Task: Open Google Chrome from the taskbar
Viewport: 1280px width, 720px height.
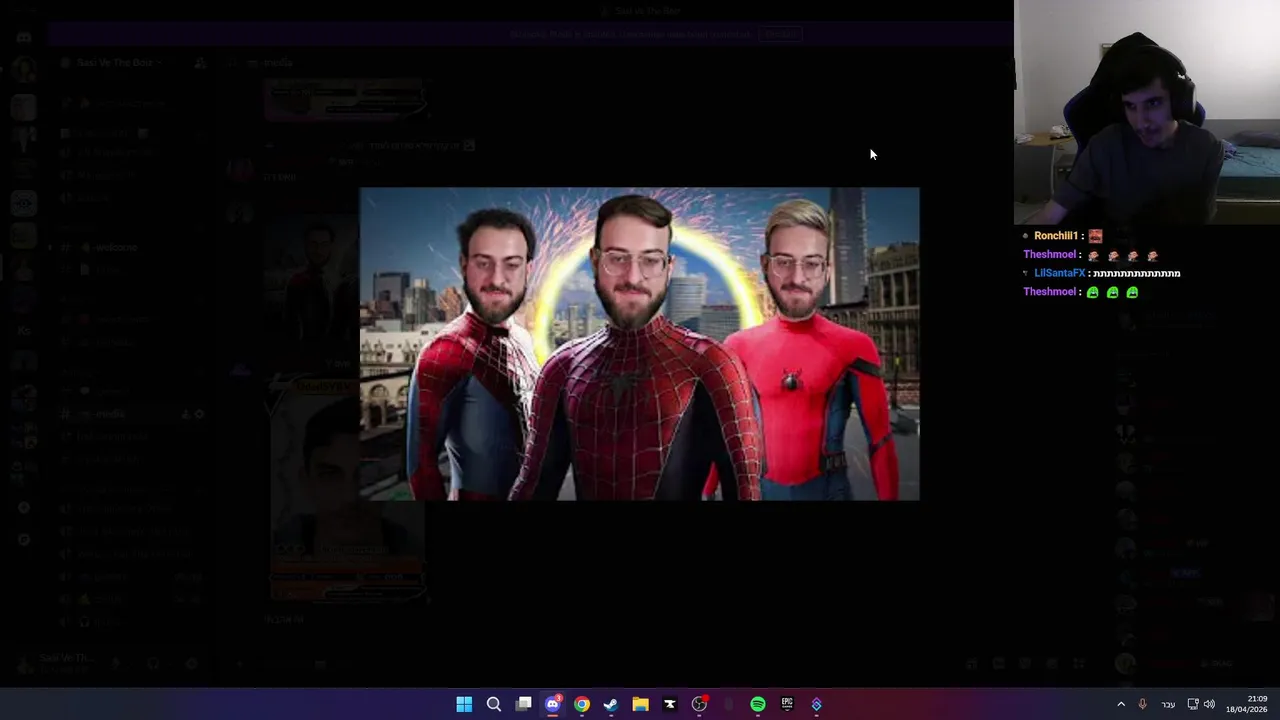Action: [582, 704]
